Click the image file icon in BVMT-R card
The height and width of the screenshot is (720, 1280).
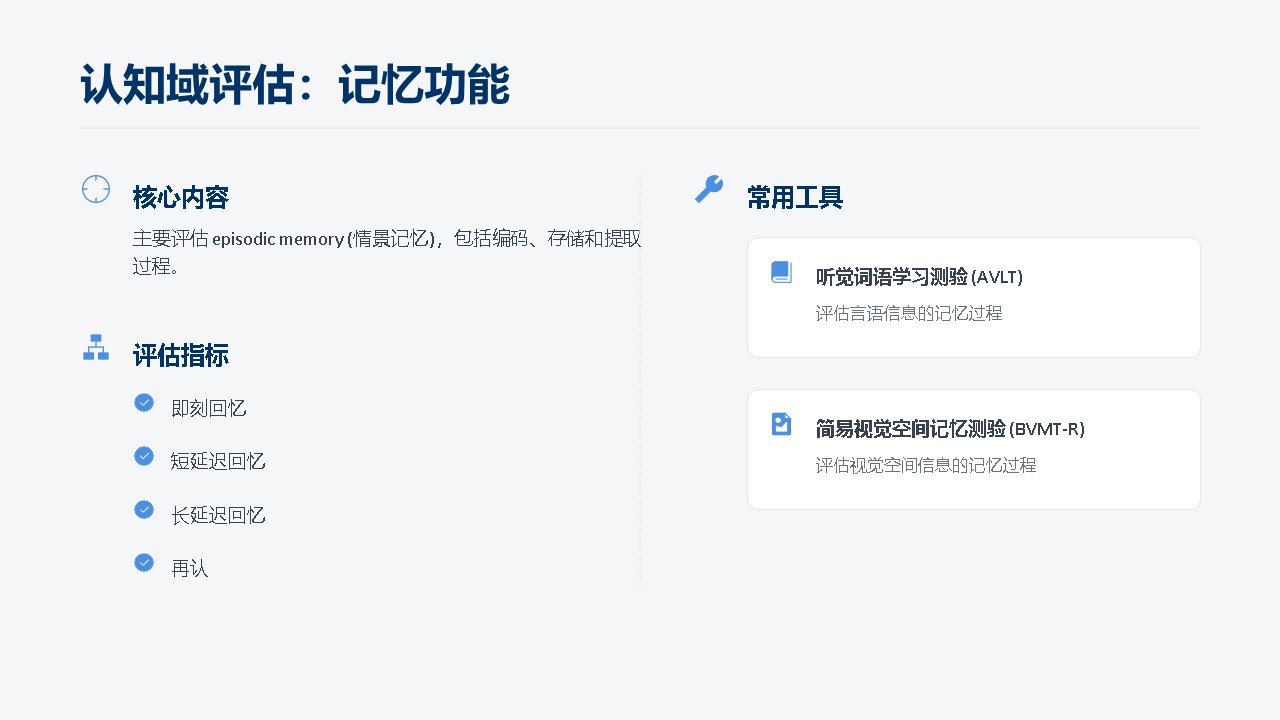[781, 424]
